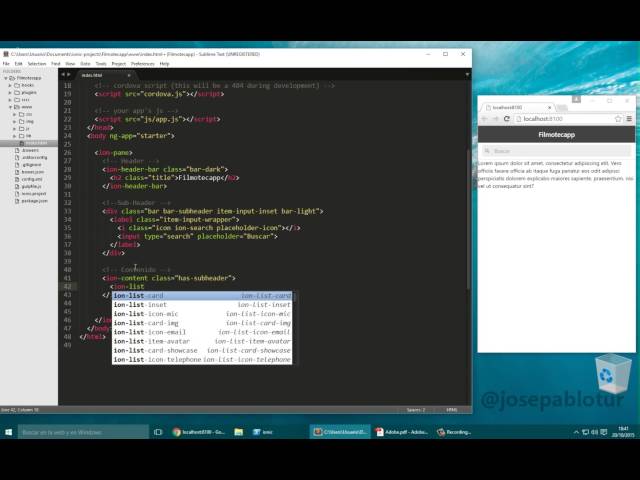The height and width of the screenshot is (480, 640).
Task: Open the tab list dropdown arrow in the editor
Action: point(467,75)
